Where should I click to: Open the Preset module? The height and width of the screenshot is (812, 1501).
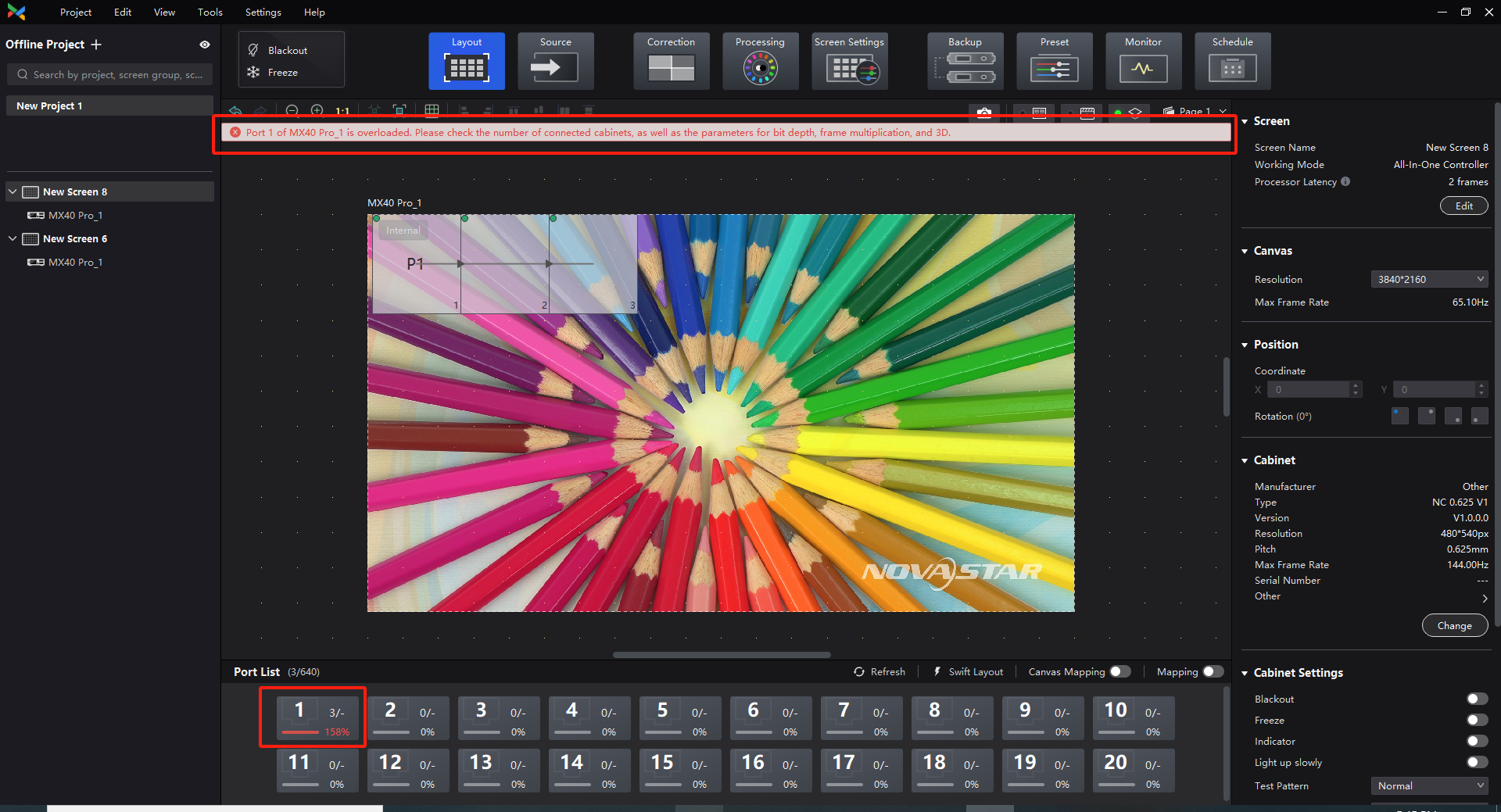(x=1054, y=61)
